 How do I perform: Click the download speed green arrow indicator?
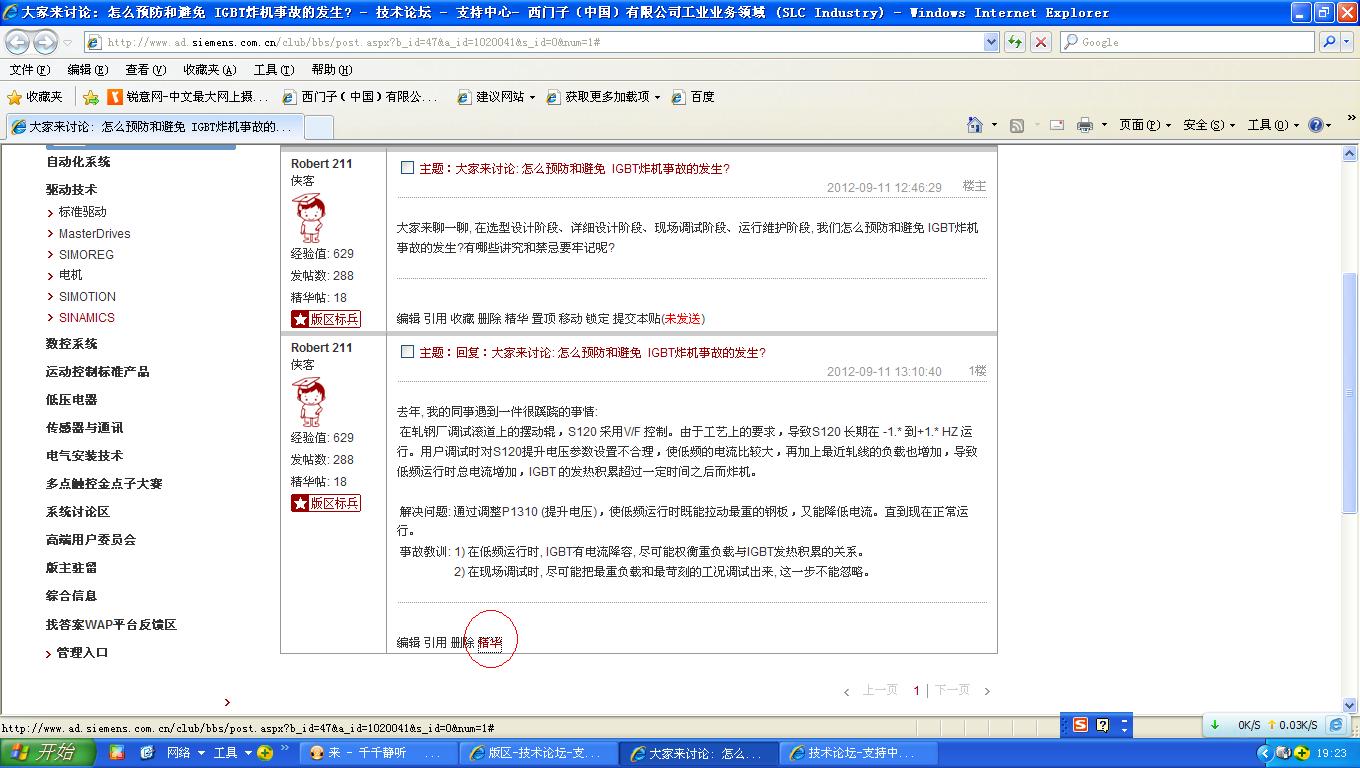[x=1215, y=725]
